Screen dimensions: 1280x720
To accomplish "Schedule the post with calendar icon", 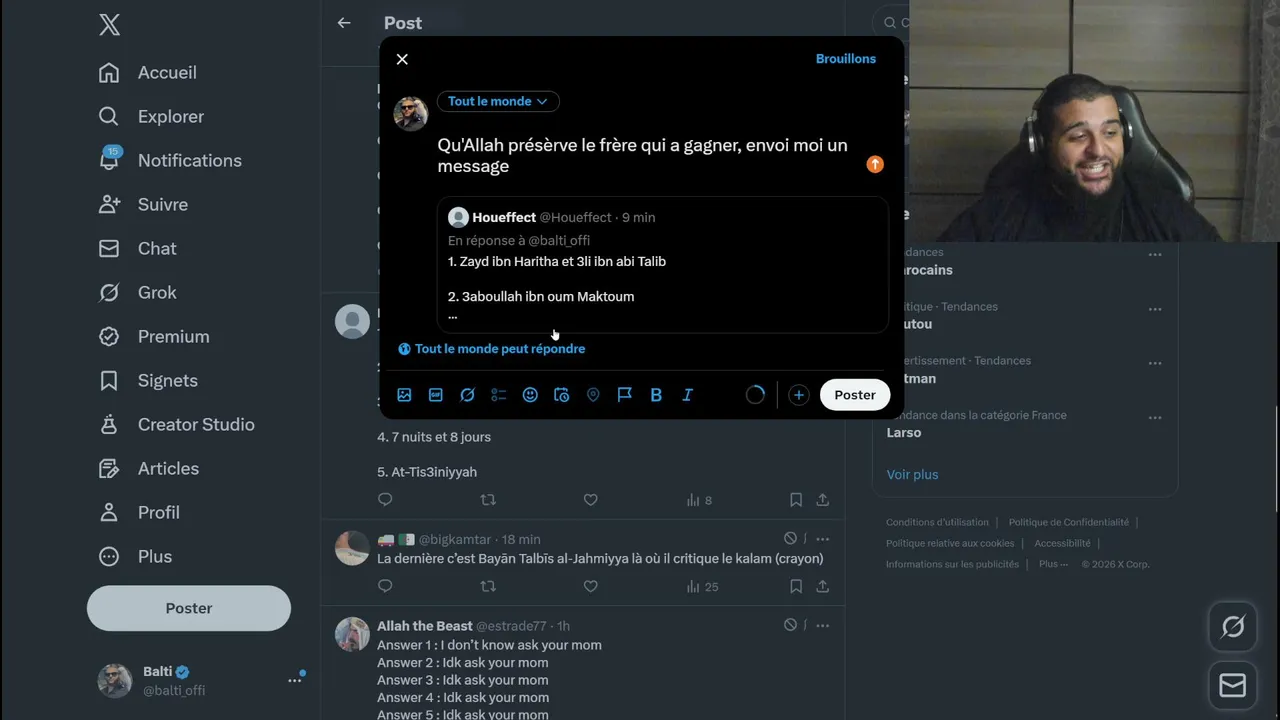I will (561, 395).
